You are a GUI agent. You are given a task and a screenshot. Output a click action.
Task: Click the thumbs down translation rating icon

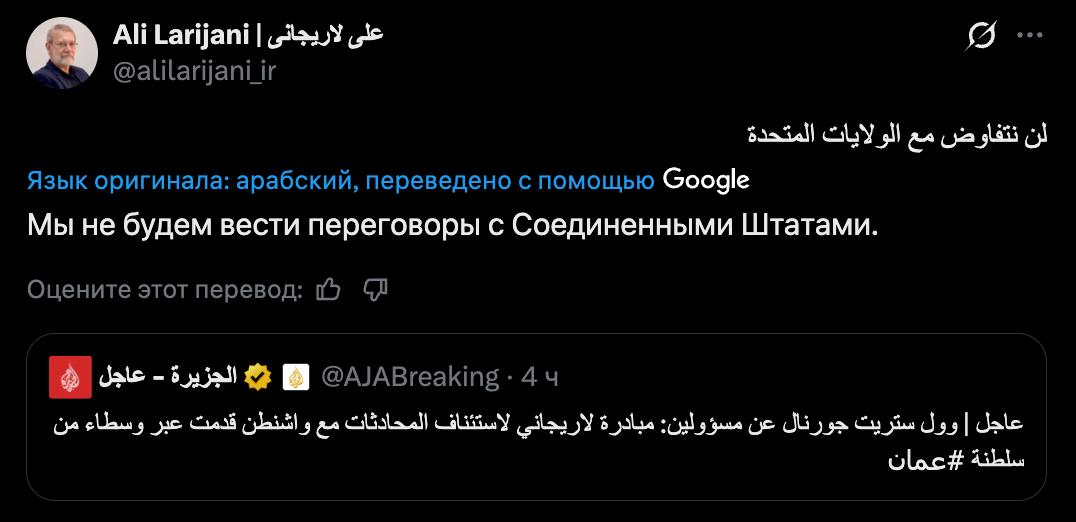tap(375, 290)
